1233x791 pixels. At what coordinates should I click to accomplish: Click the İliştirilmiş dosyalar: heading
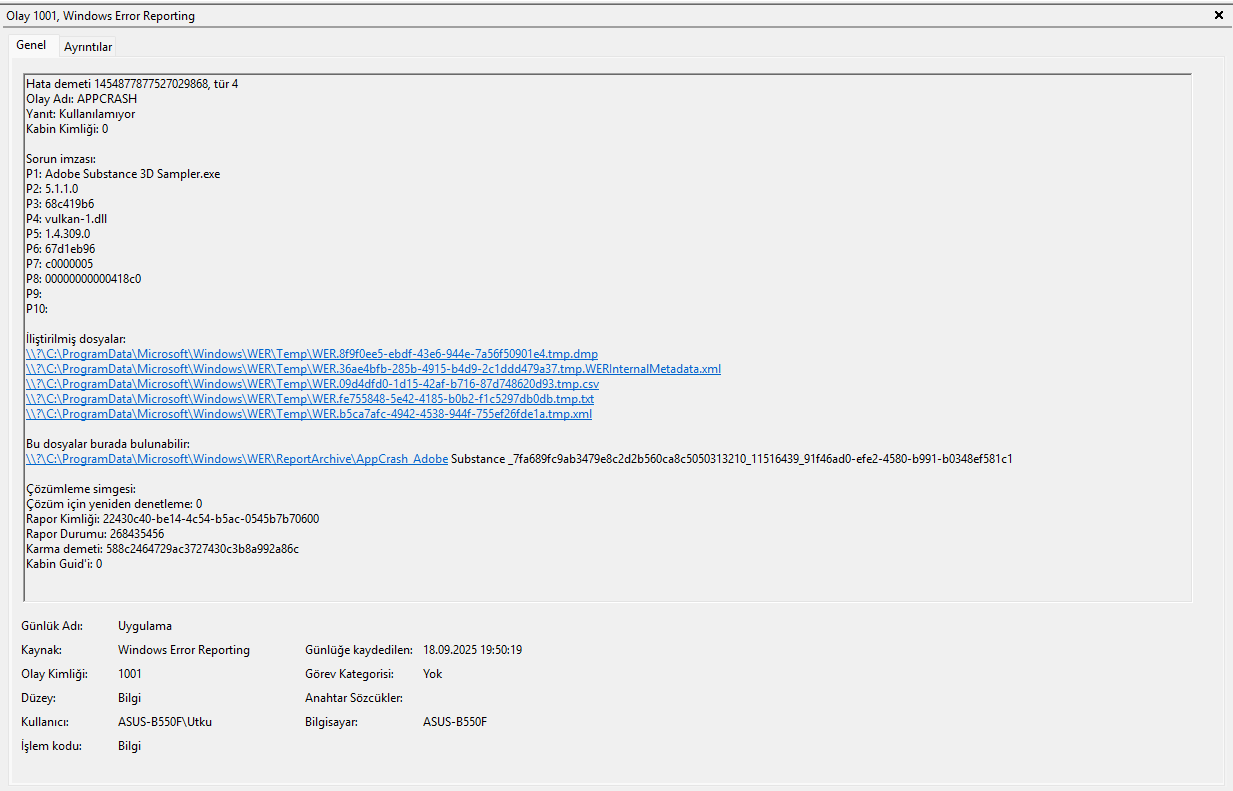[x=76, y=339]
